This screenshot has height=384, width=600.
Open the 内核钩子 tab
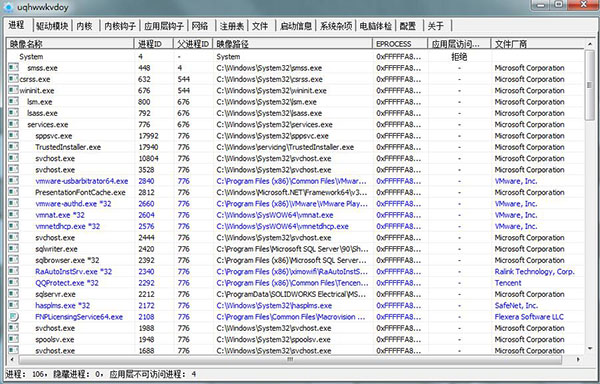tap(120, 26)
